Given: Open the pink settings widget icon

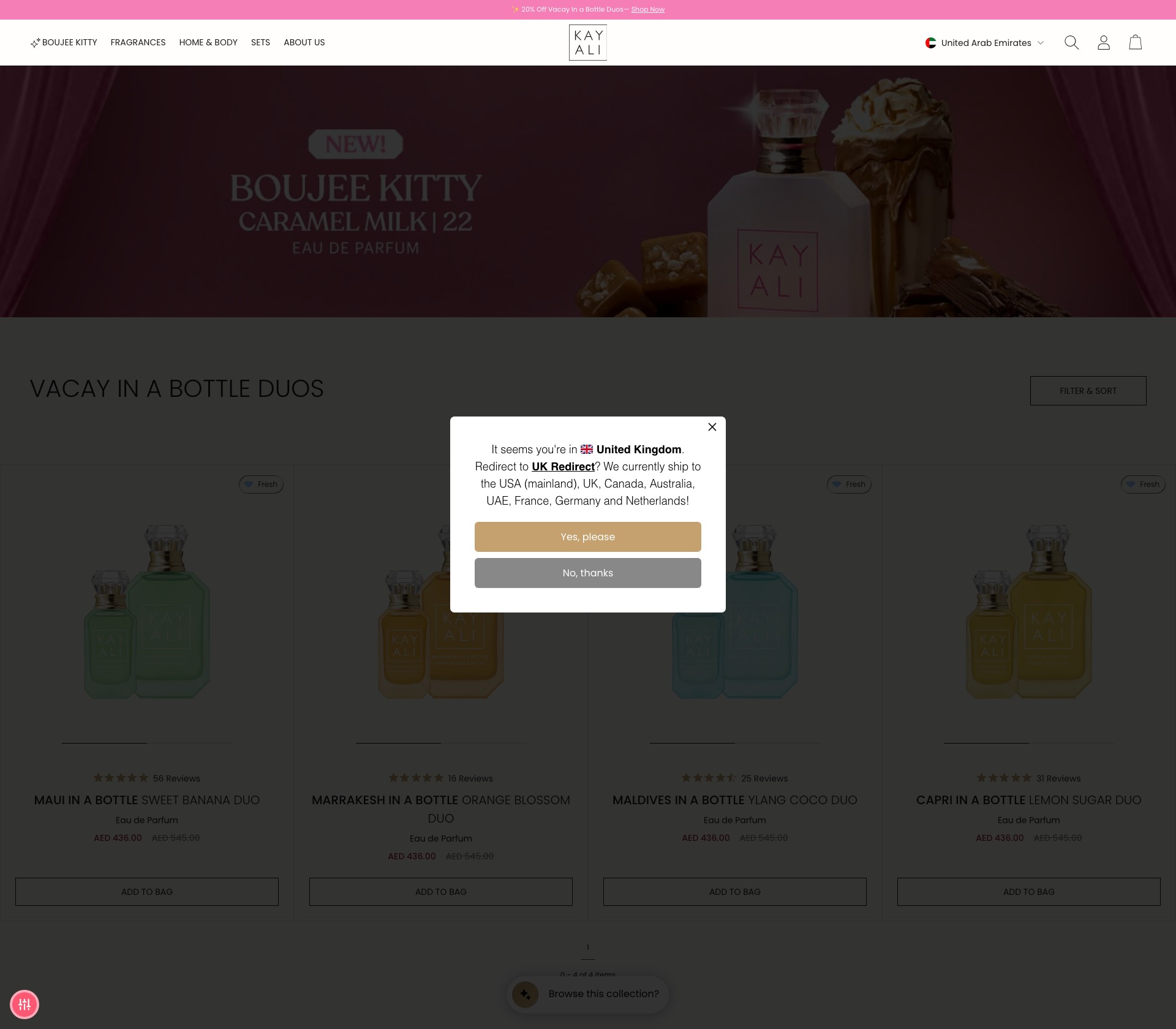Looking at the screenshot, I should point(24,1005).
